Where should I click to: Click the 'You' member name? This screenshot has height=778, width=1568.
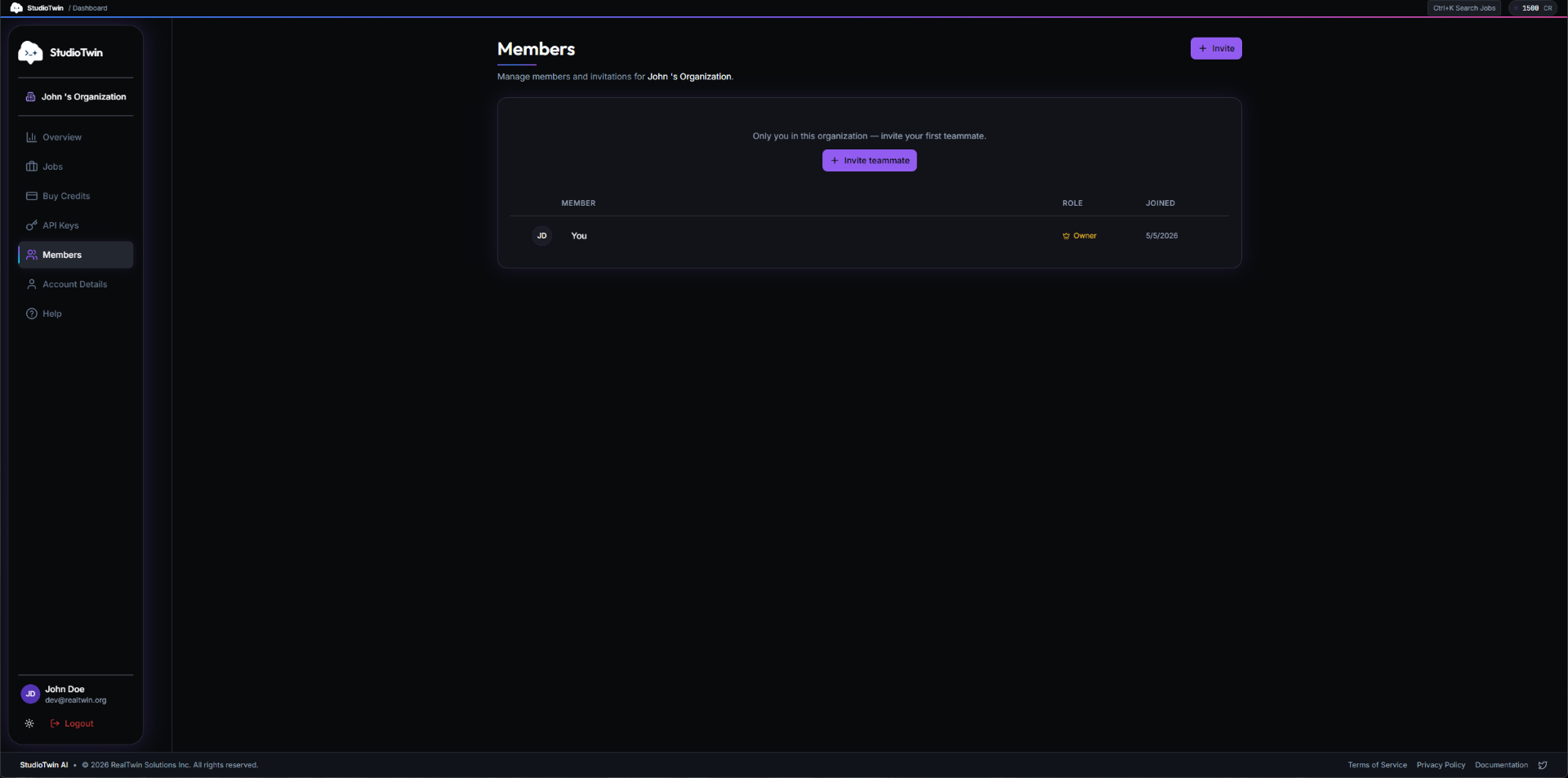(x=579, y=236)
